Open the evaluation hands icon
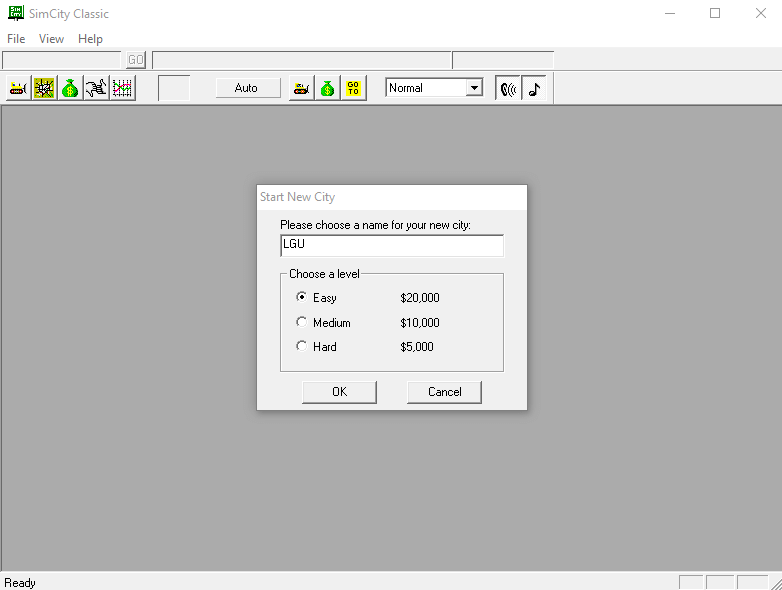The width and height of the screenshot is (782, 590). pyautogui.click(x=96, y=88)
